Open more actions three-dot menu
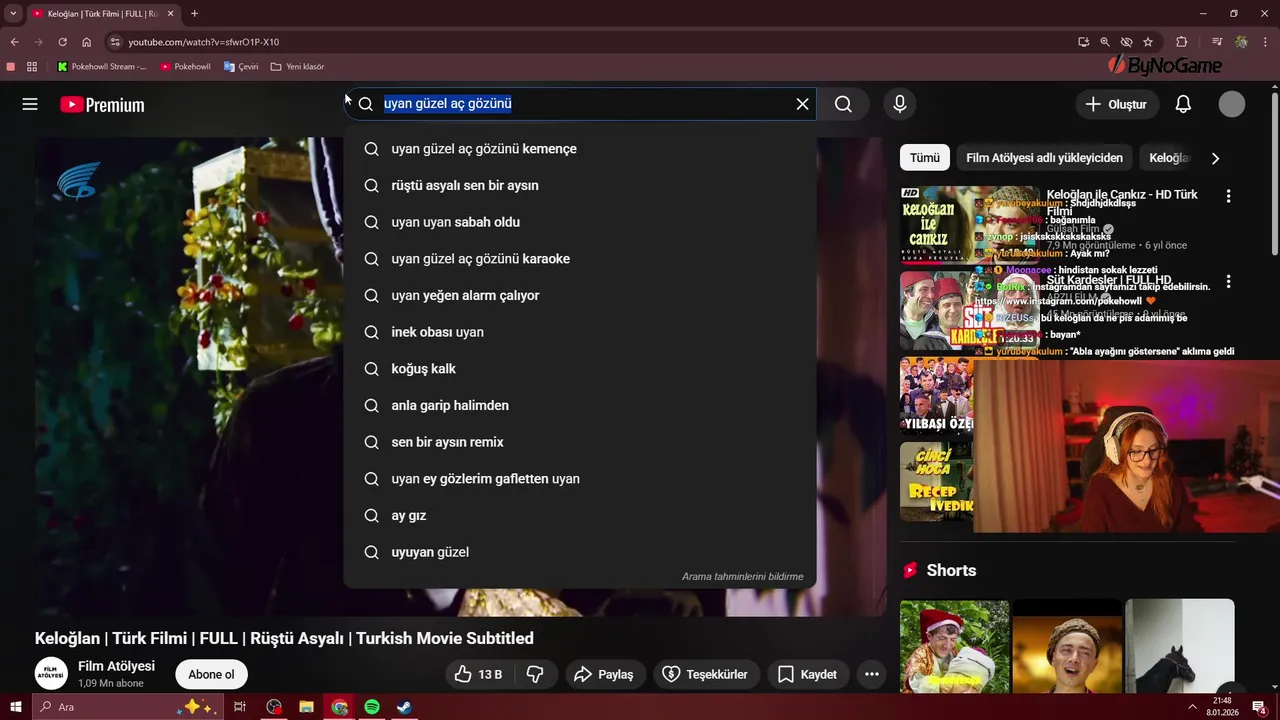This screenshot has height=720, width=1280. pos(872,675)
